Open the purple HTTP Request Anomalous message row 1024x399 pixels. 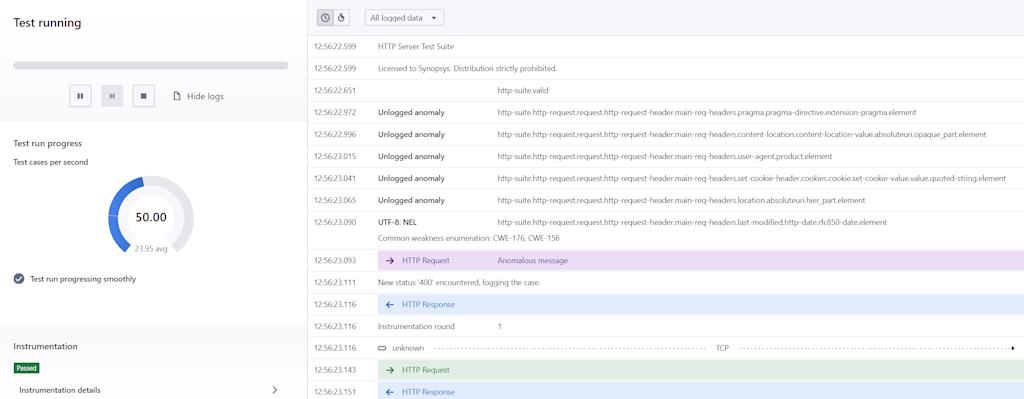701,260
